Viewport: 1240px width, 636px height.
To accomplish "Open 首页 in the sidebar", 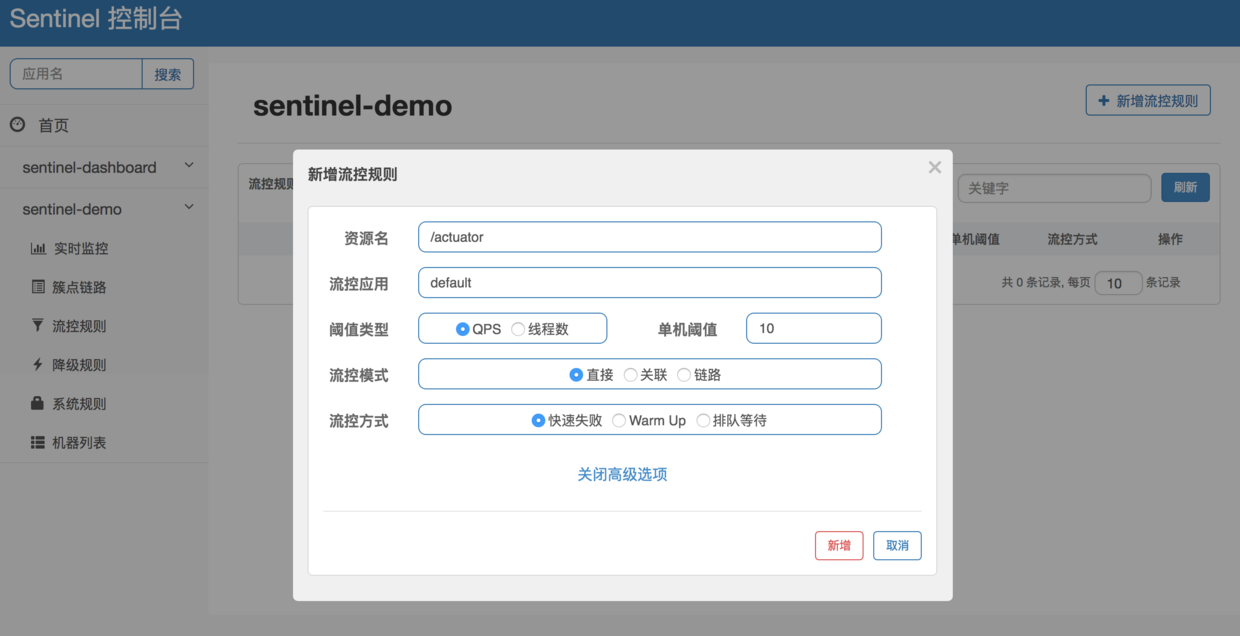I will pos(53,126).
